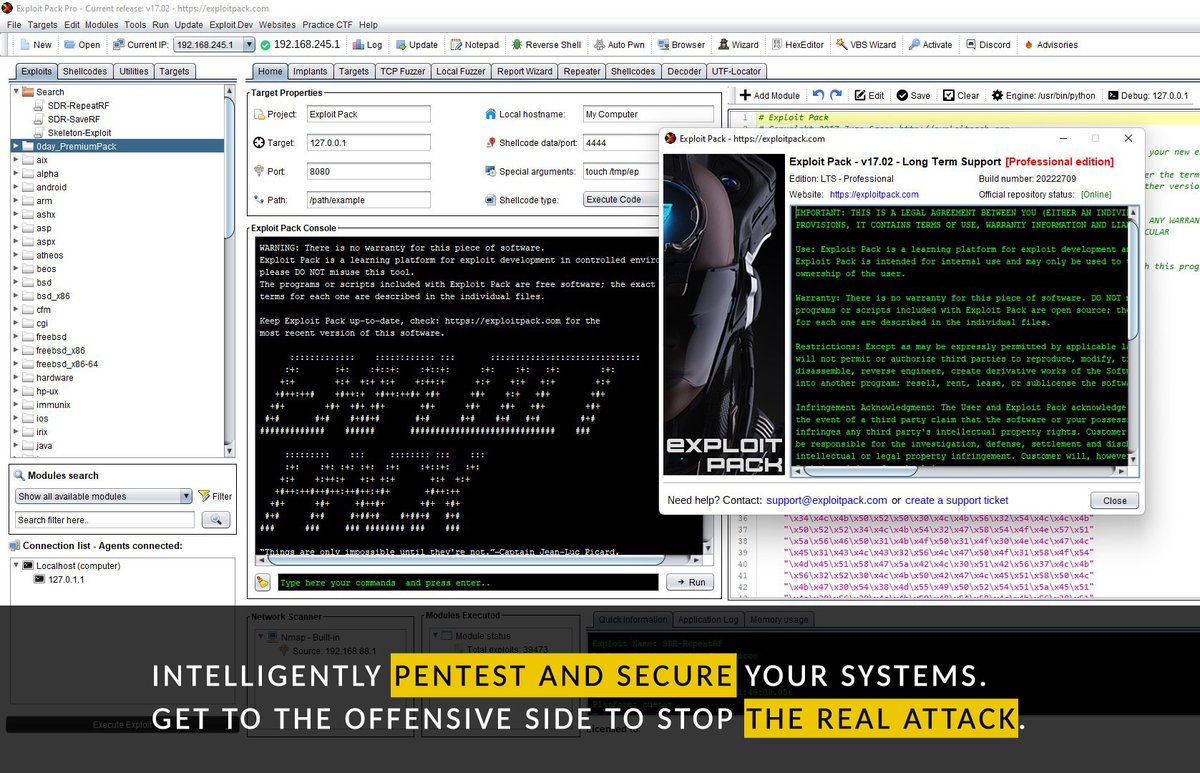Viewport: 1200px width, 773px height.
Task: Click the Run console button
Action: pos(689,582)
